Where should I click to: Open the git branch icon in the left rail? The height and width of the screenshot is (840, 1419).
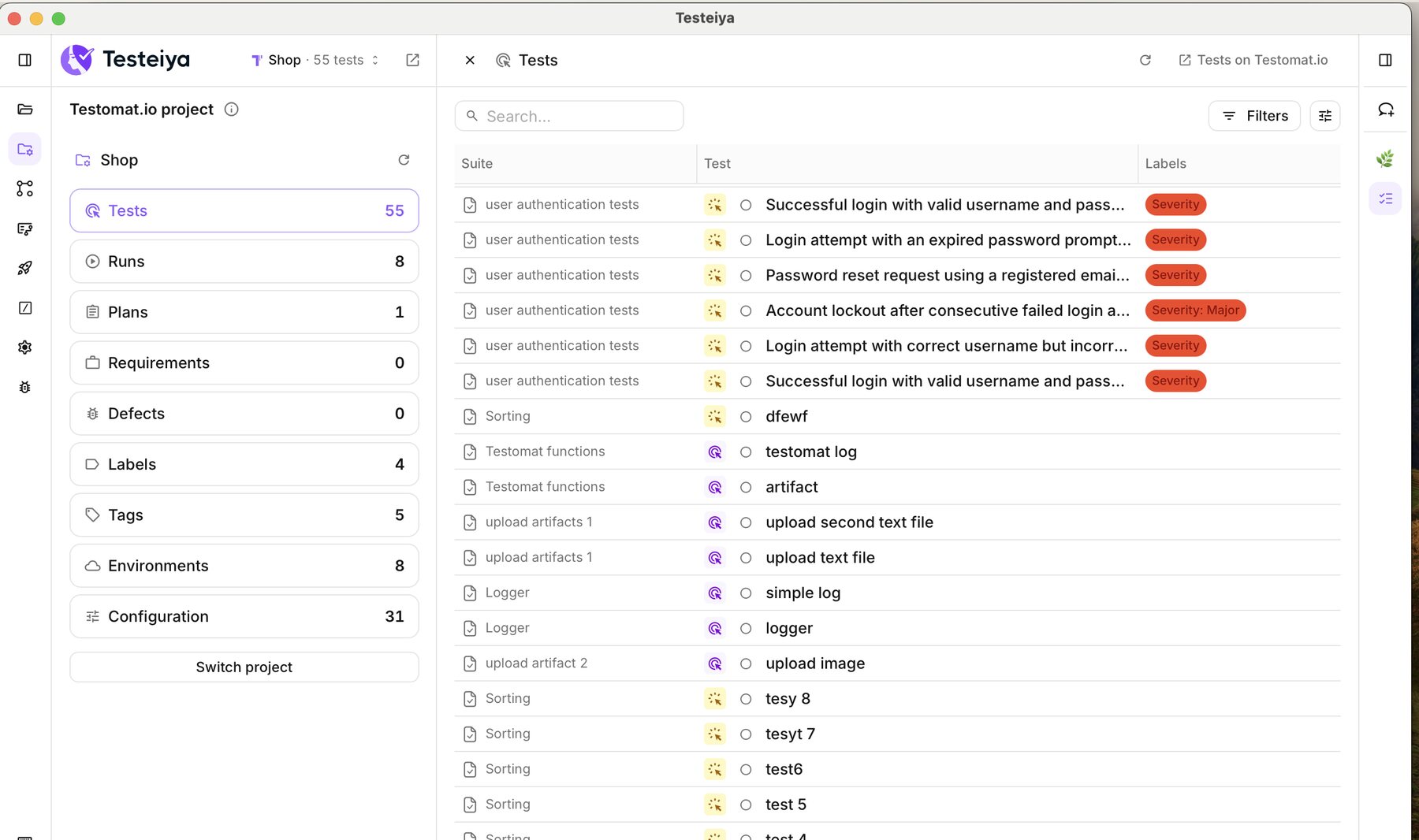pos(24,188)
